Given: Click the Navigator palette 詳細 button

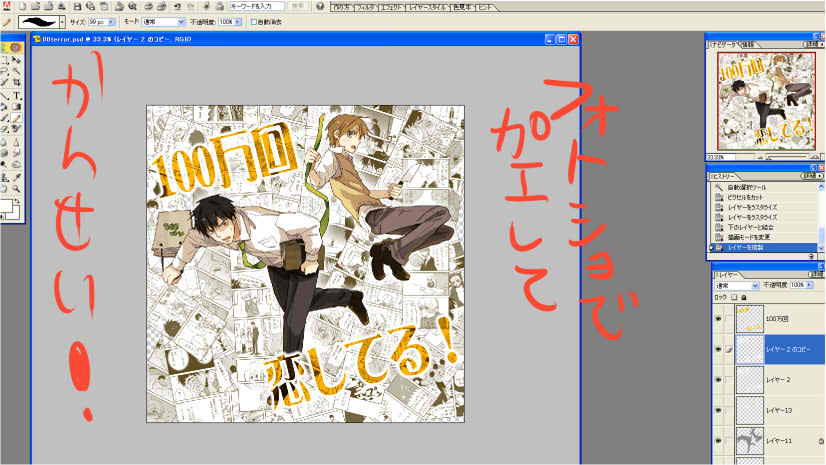Looking at the screenshot, I should point(812,44).
